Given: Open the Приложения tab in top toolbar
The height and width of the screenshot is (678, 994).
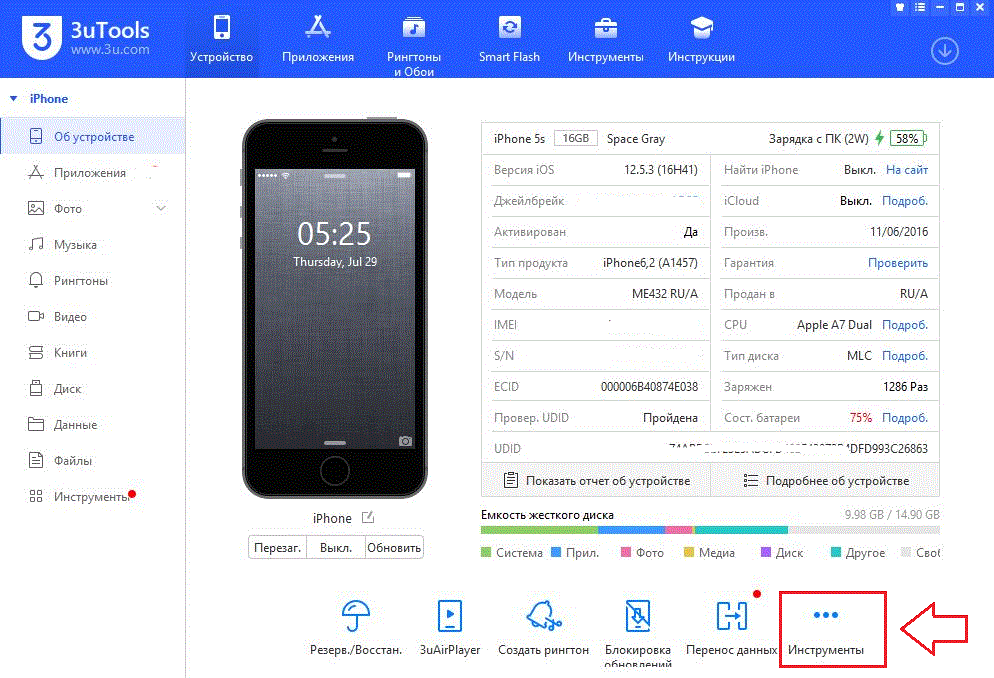Looking at the screenshot, I should [x=318, y=39].
